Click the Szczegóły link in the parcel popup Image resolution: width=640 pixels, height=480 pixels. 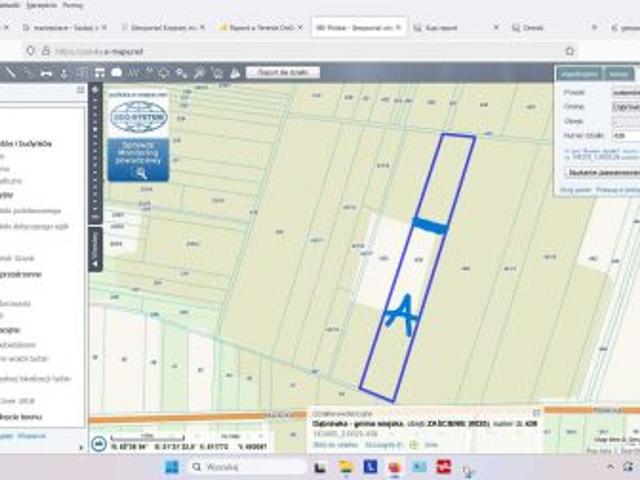(383, 444)
